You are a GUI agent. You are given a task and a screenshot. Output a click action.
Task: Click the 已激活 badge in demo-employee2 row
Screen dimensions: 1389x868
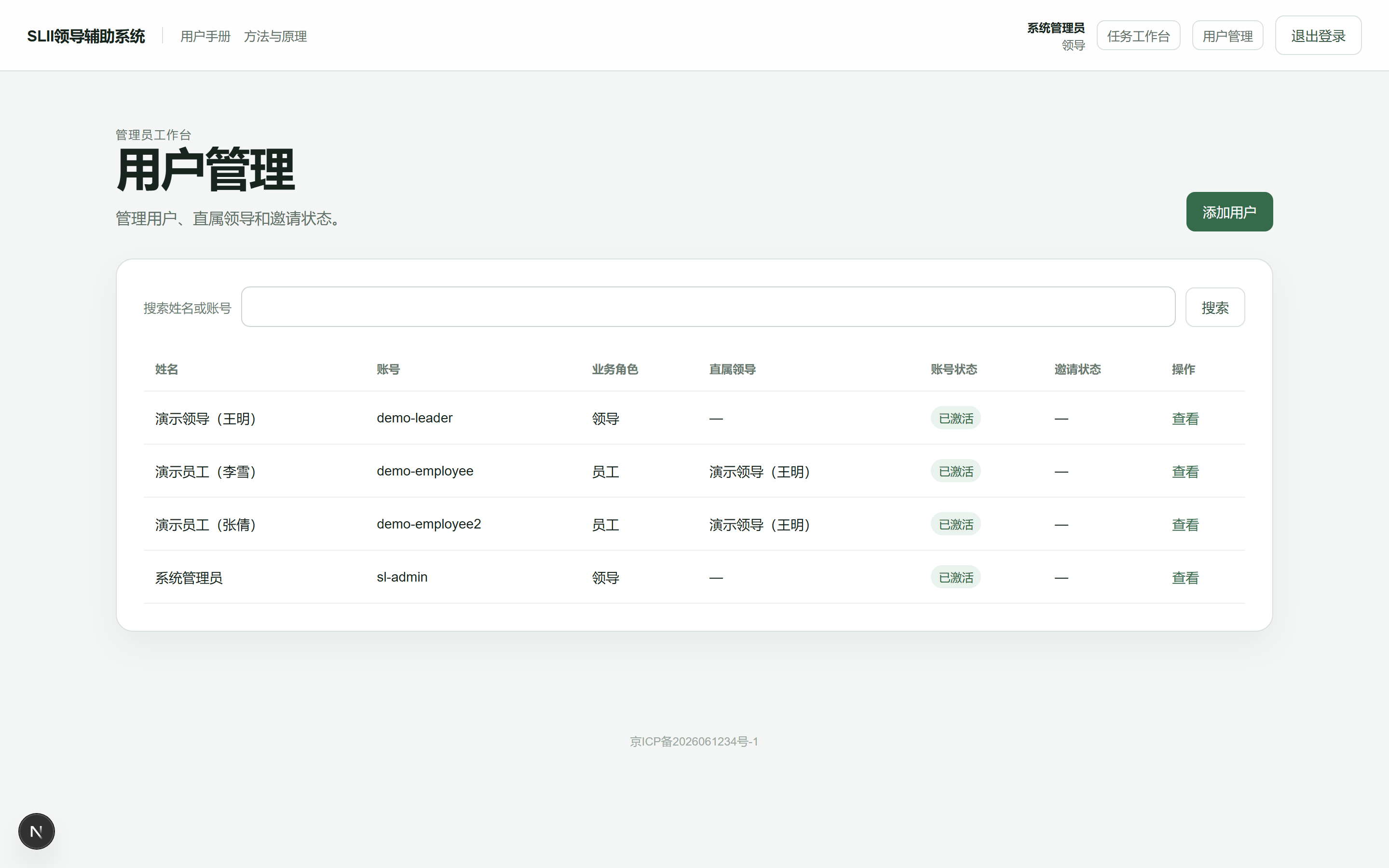tap(955, 524)
